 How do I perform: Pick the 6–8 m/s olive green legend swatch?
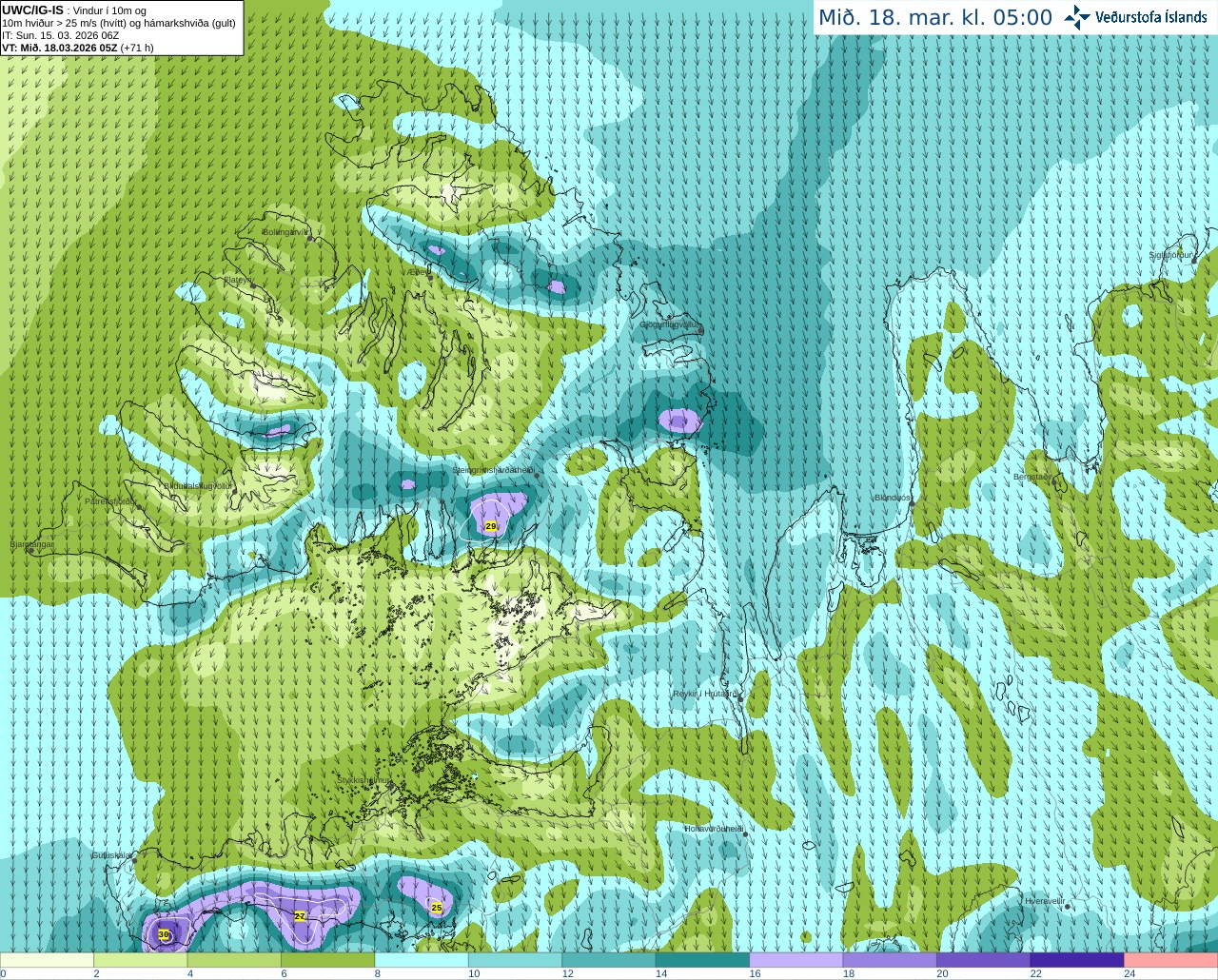pos(328,960)
